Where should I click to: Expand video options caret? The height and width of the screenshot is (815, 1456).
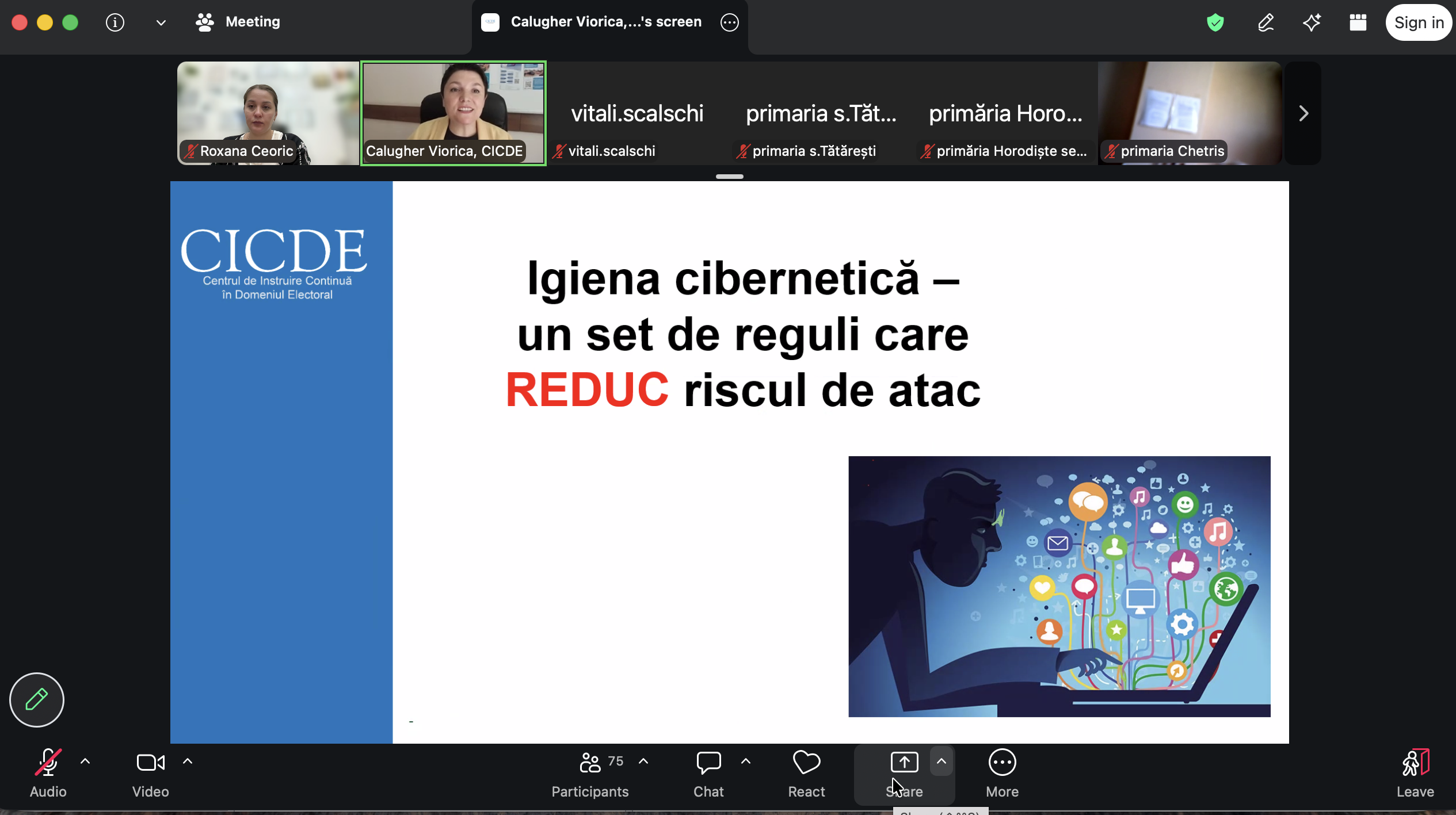[x=188, y=762]
